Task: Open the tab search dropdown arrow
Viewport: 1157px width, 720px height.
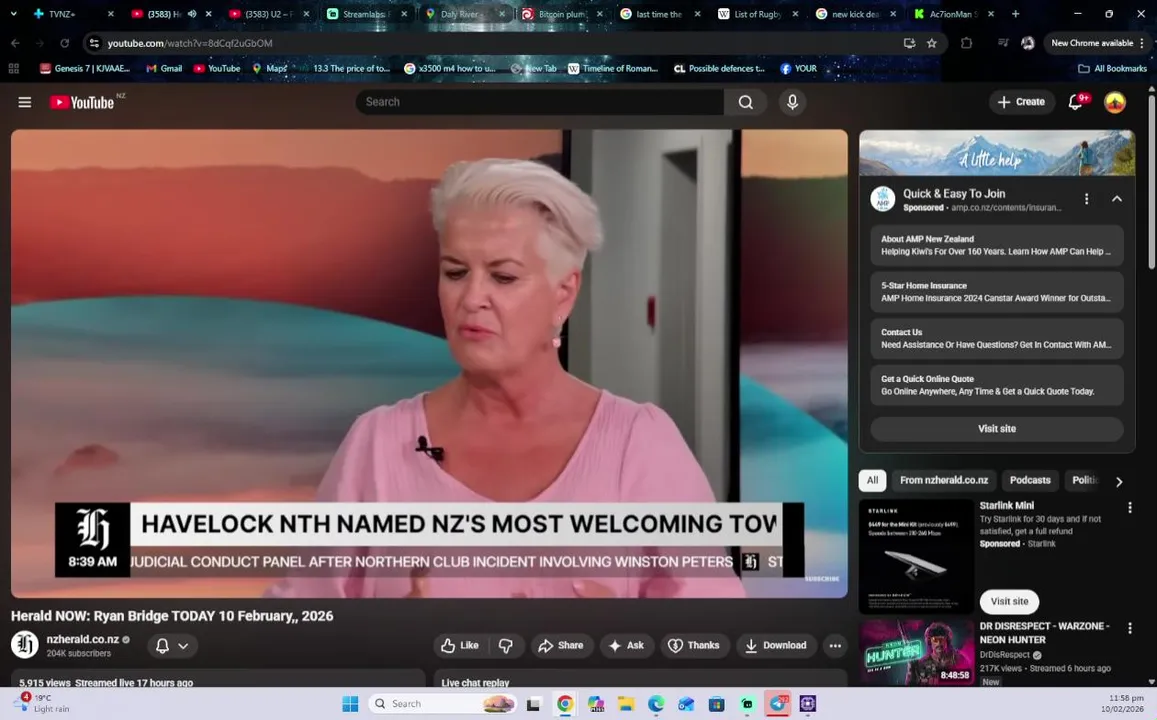Action: click(13, 13)
